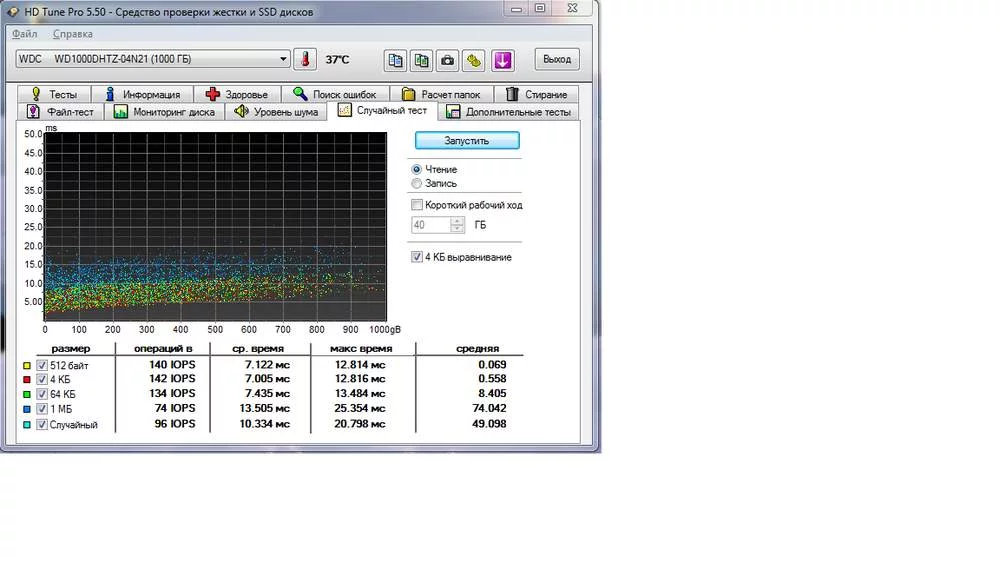1000x563 pixels.
Task: Uncheck the 512 байт size checkbox
Action: [x=41, y=365]
